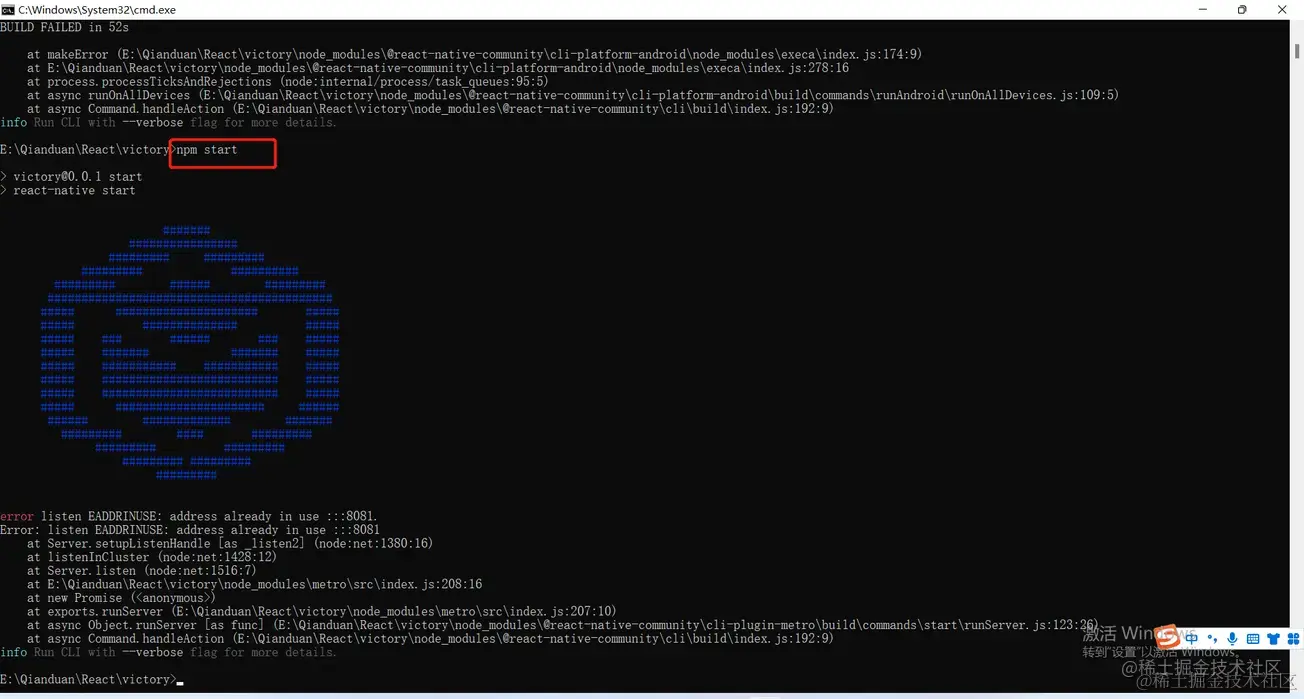Open the skin shirt icon in the IME toolbar
This screenshot has width=1304, height=699.
point(1273,638)
